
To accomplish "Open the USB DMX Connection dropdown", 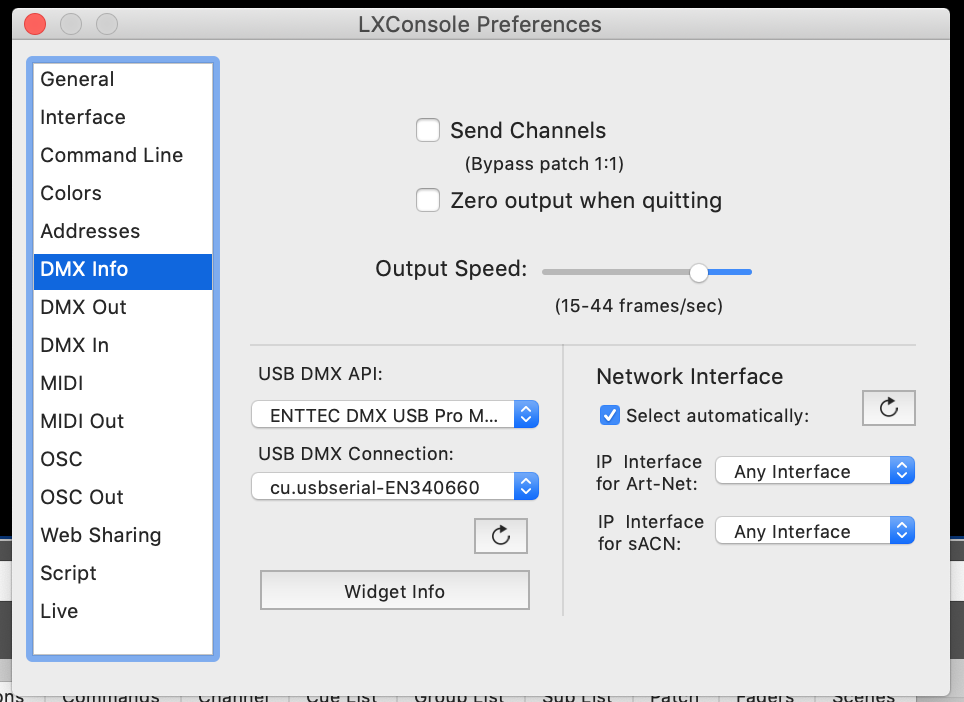I will [395, 487].
